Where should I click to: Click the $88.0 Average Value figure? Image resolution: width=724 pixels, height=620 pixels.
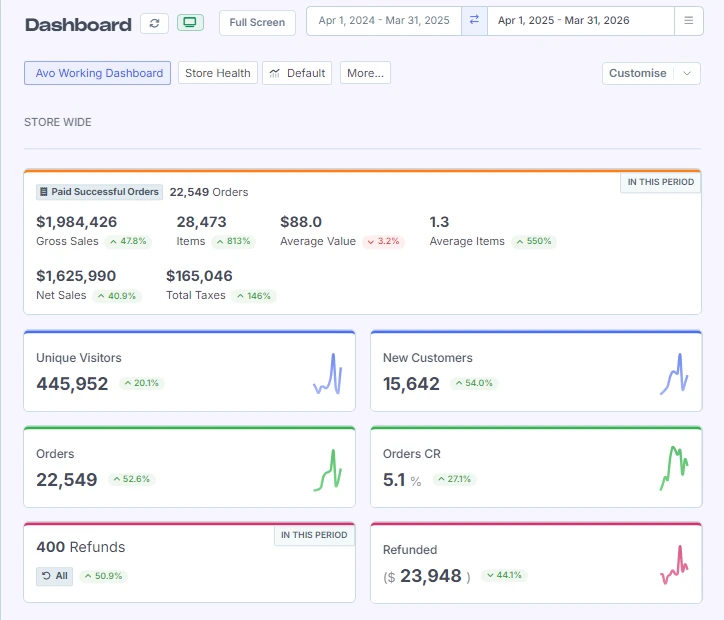[x=301, y=222]
